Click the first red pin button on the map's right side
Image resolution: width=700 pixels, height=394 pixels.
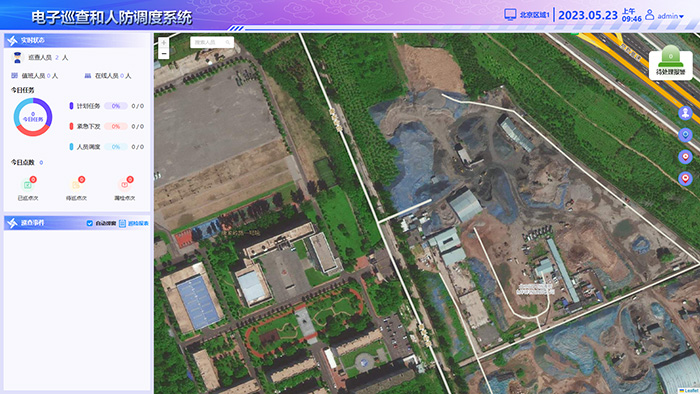(685, 157)
